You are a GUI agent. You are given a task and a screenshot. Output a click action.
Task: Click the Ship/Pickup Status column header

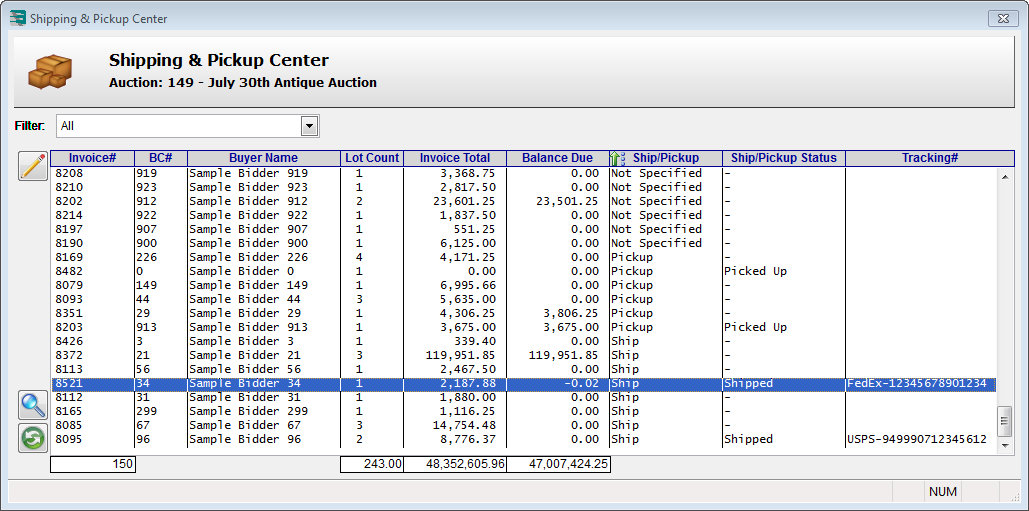click(x=784, y=158)
